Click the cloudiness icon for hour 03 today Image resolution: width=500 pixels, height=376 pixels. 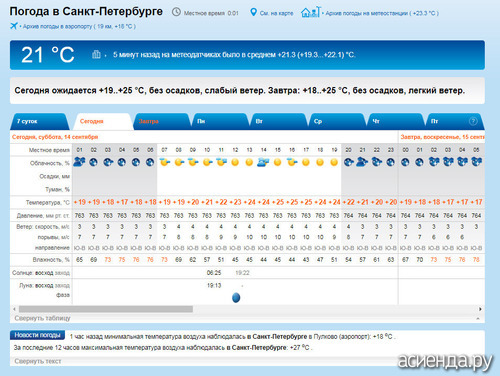(108, 162)
